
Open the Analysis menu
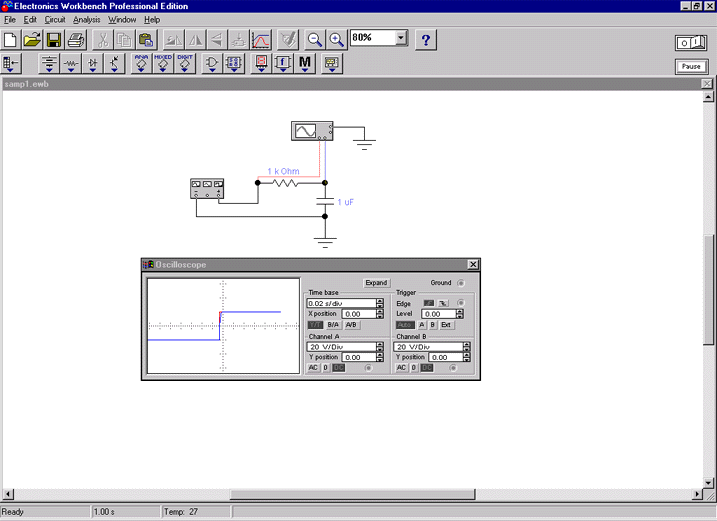click(86, 20)
